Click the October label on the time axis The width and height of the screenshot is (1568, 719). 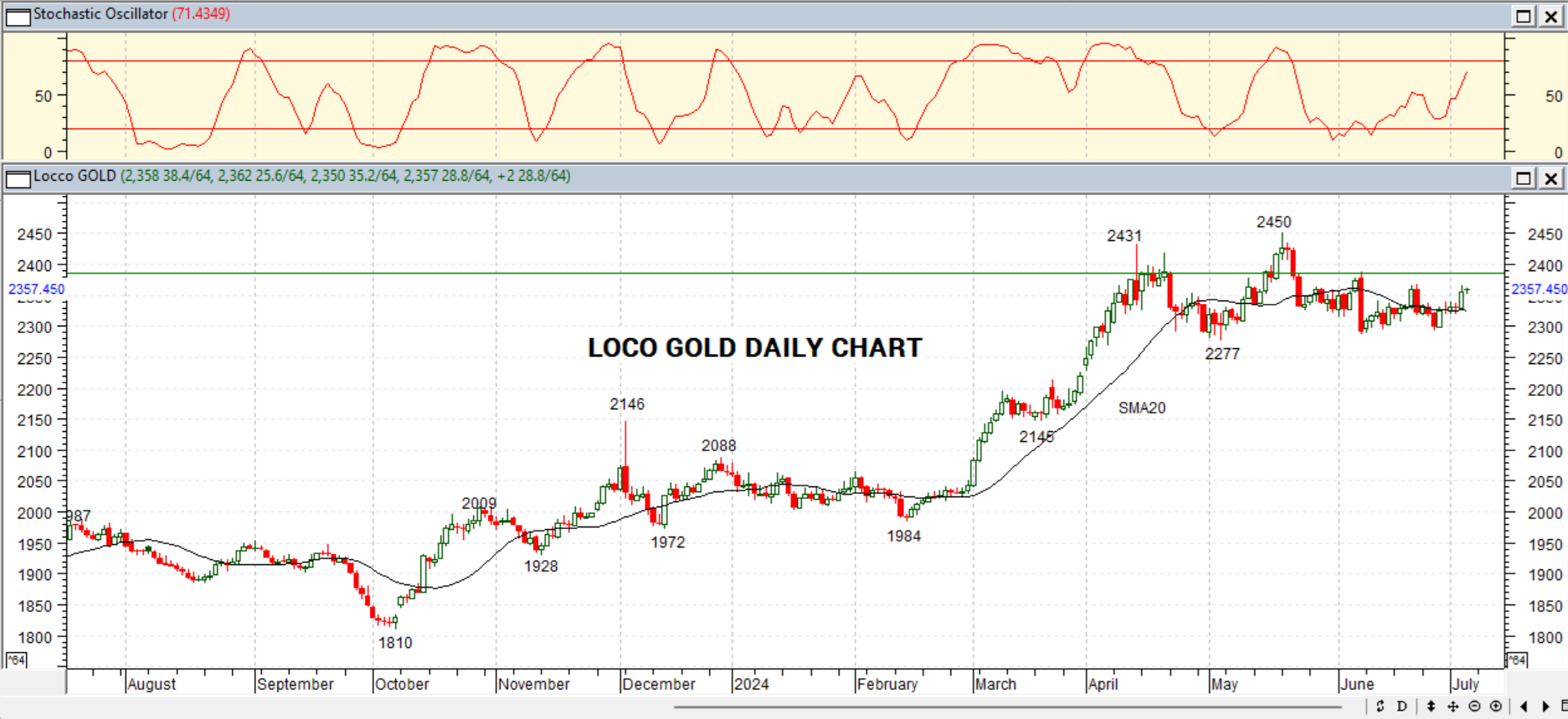click(x=402, y=684)
